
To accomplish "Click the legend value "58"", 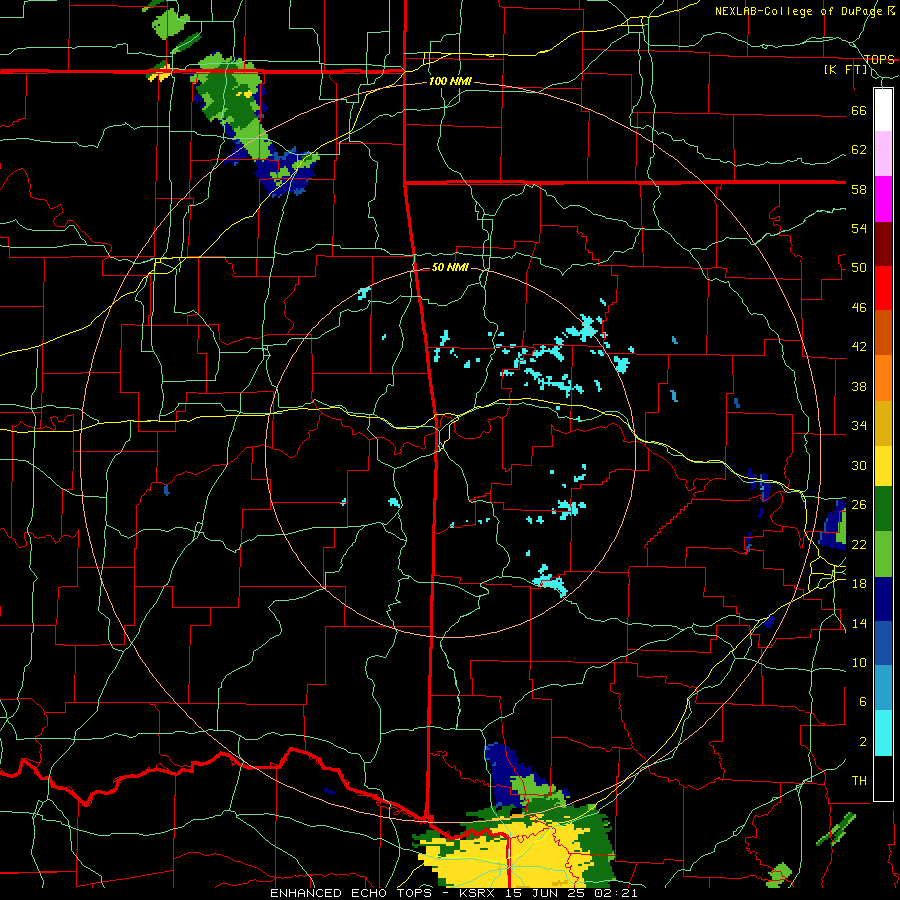I will click(859, 189).
